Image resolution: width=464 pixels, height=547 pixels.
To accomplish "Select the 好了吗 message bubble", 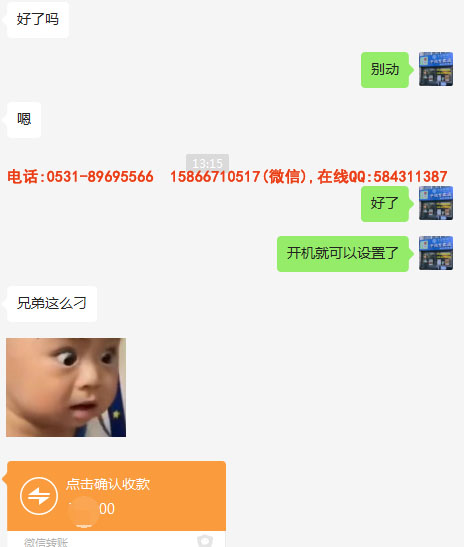I will click(38, 20).
